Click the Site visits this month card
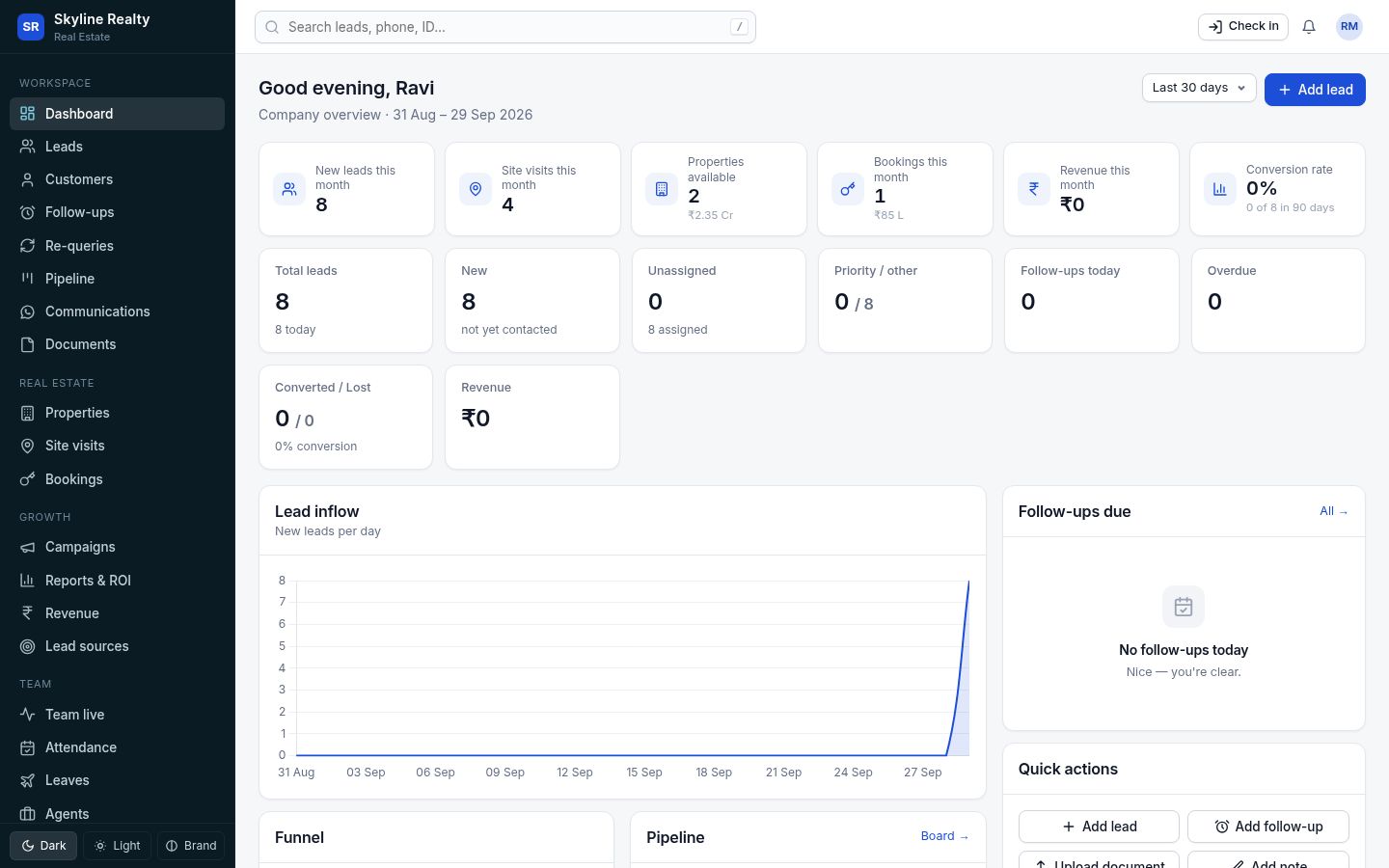This screenshot has height=868, width=1389. pyautogui.click(x=532, y=189)
